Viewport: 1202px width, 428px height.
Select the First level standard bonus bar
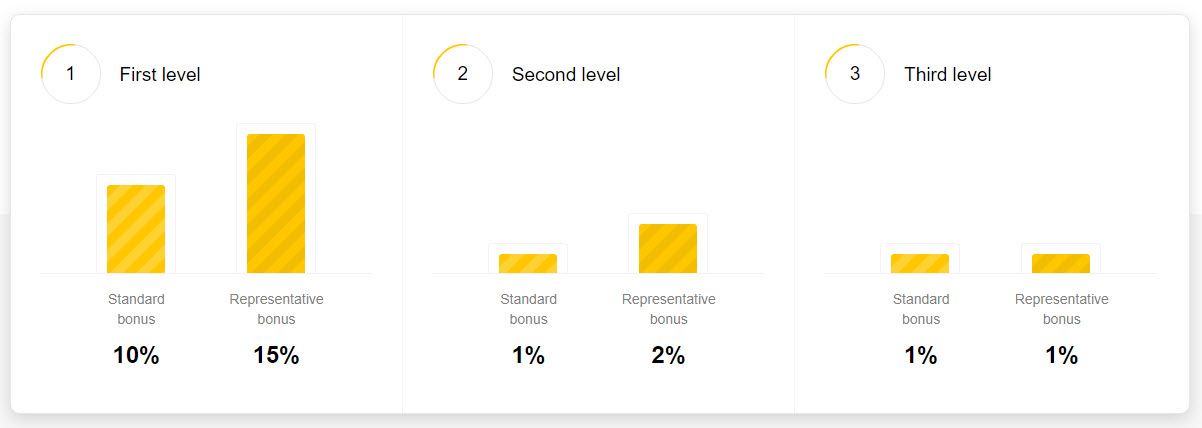[x=136, y=229]
